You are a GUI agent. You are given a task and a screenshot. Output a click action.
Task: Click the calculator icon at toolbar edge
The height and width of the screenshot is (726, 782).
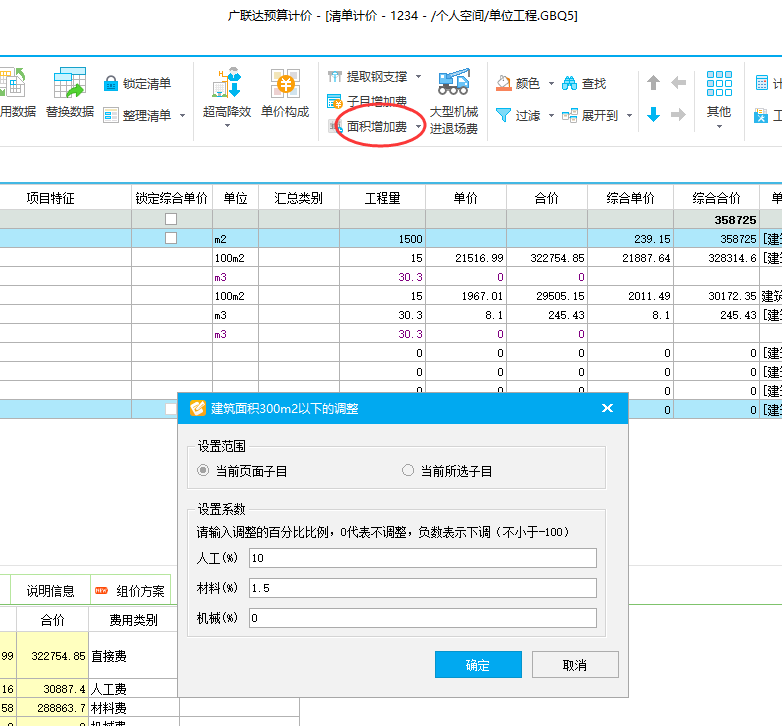point(762,83)
